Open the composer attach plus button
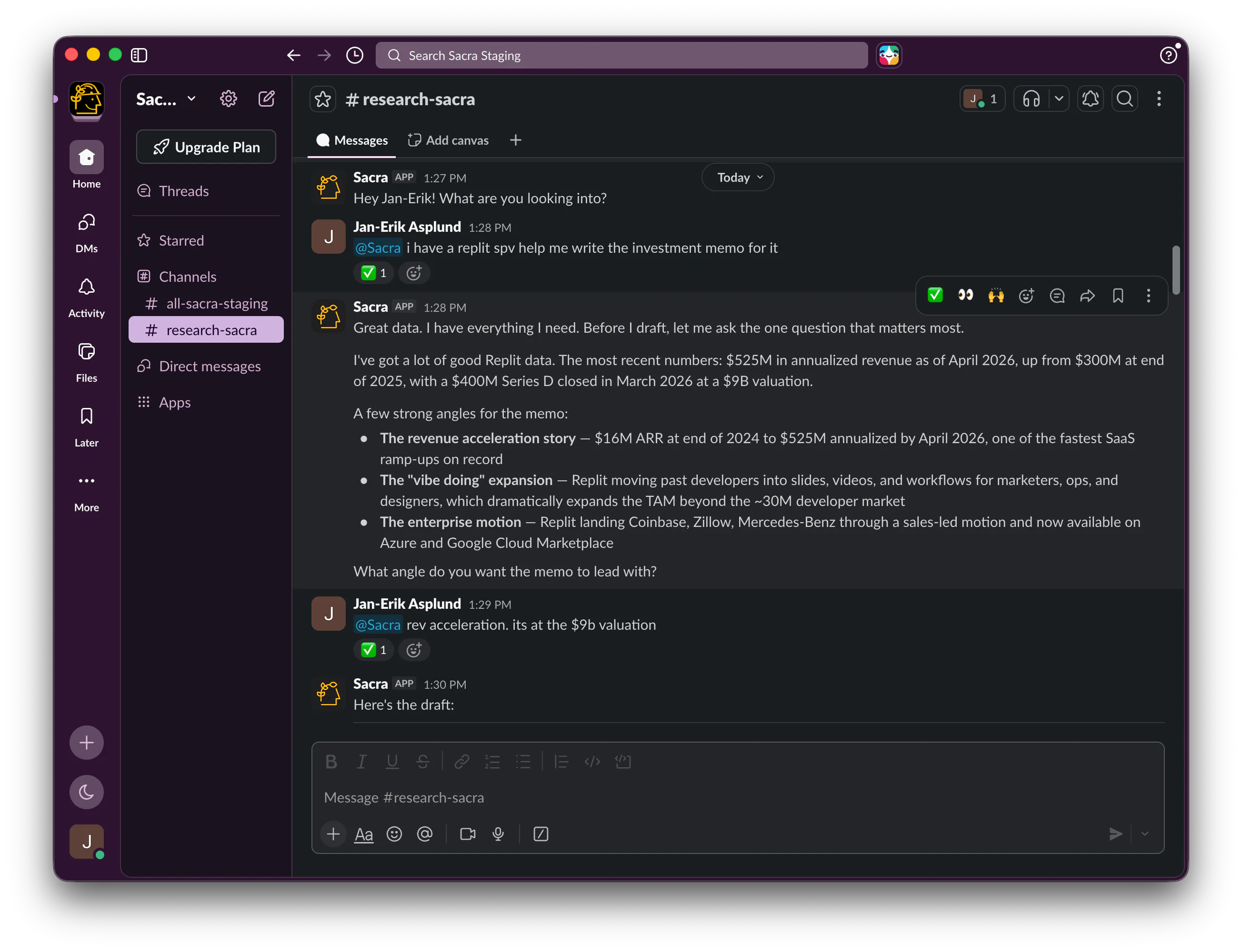The image size is (1242, 952). point(333,834)
